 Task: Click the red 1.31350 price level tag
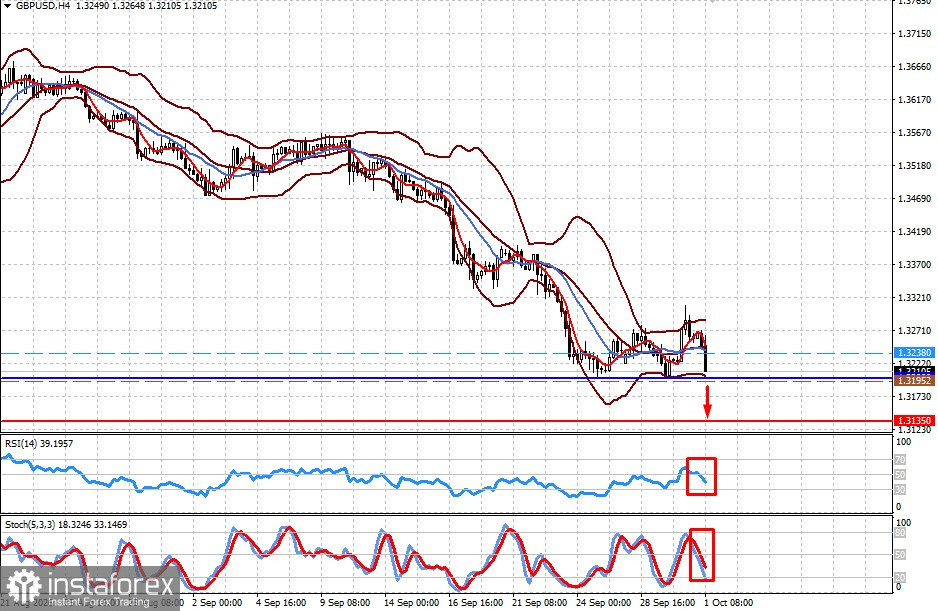[x=915, y=421]
